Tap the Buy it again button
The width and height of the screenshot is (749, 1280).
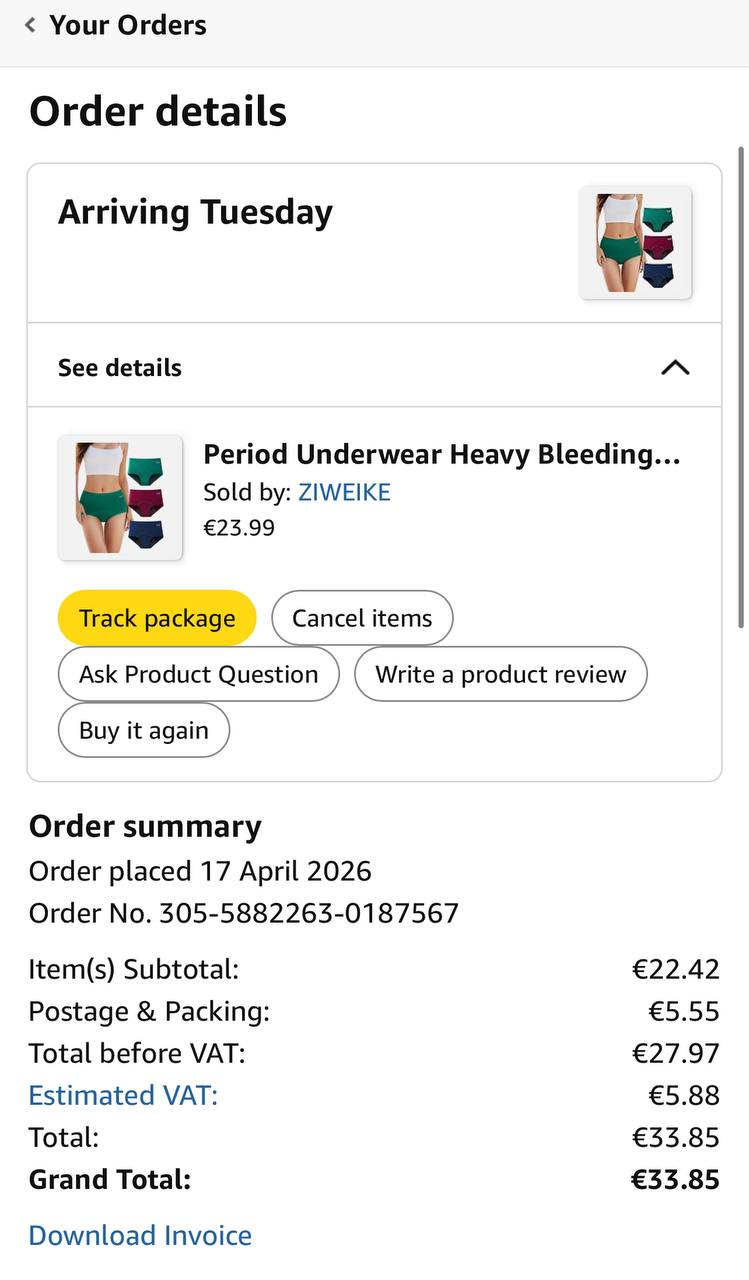144,730
